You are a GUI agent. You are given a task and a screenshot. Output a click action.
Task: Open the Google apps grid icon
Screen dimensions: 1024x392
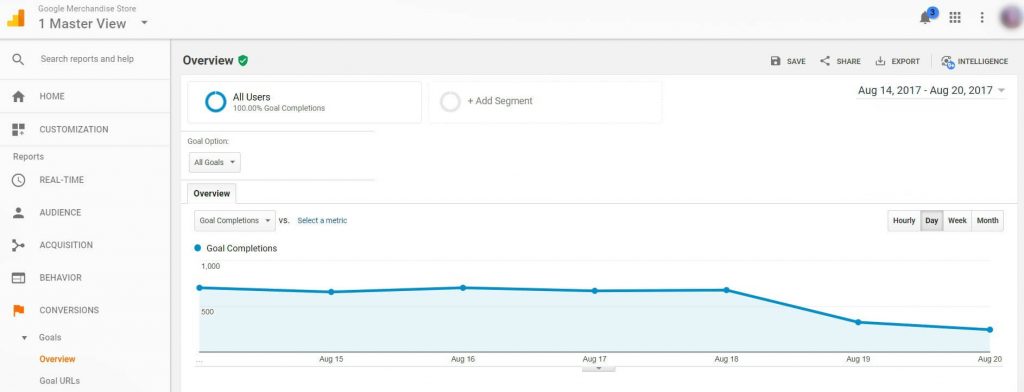955,18
